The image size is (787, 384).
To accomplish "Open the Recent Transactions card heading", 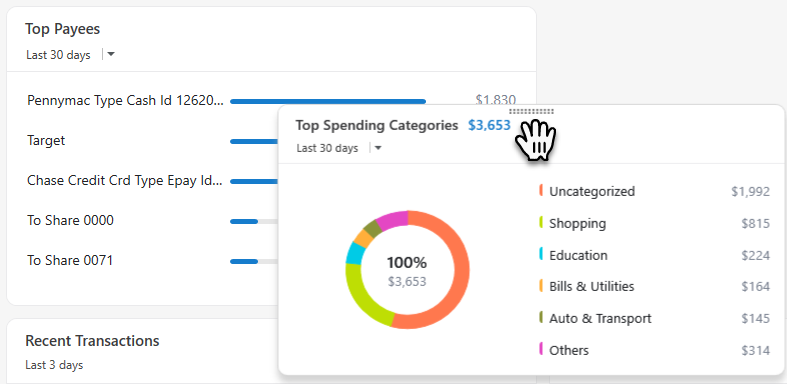I will click(92, 341).
